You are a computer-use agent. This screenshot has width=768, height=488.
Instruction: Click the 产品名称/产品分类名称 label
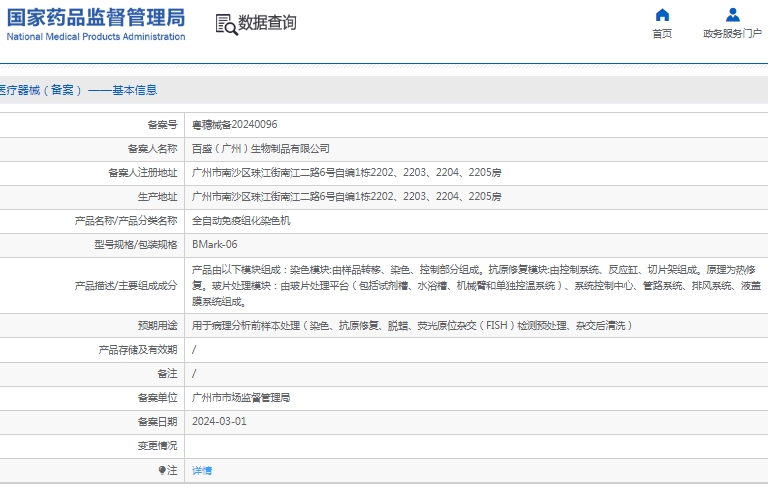point(126,221)
